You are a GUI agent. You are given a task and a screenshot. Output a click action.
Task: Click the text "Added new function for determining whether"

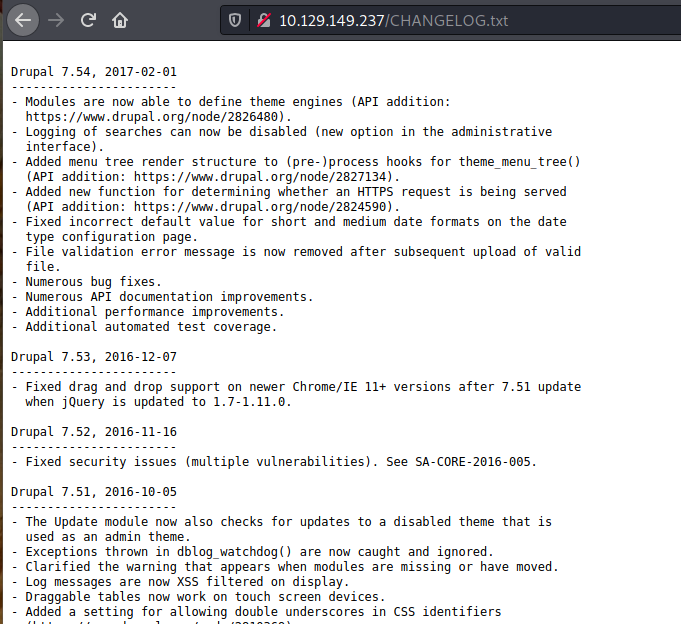click(180, 191)
